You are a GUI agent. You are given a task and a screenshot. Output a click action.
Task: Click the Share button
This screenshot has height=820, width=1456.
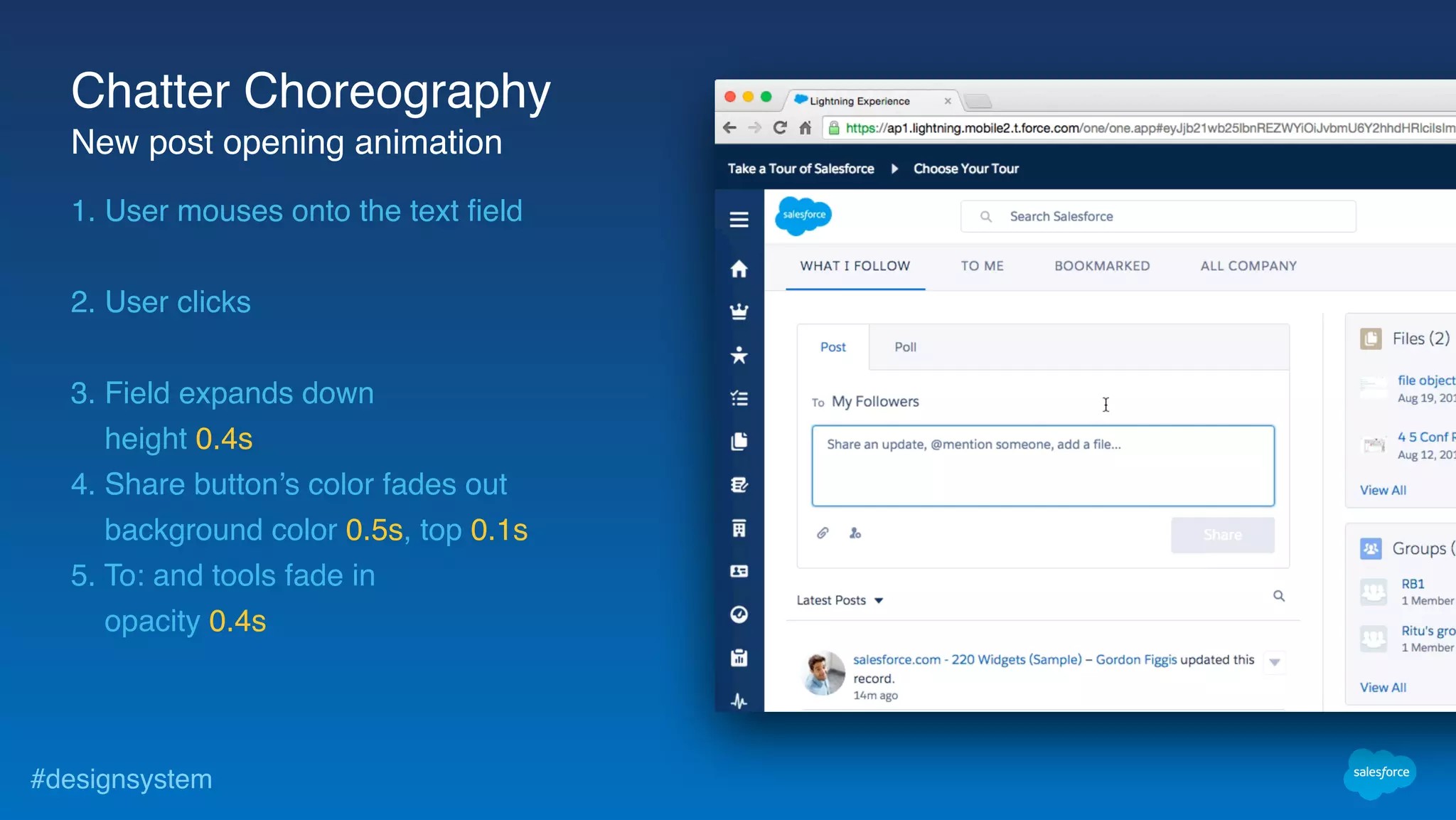pyautogui.click(x=1223, y=535)
